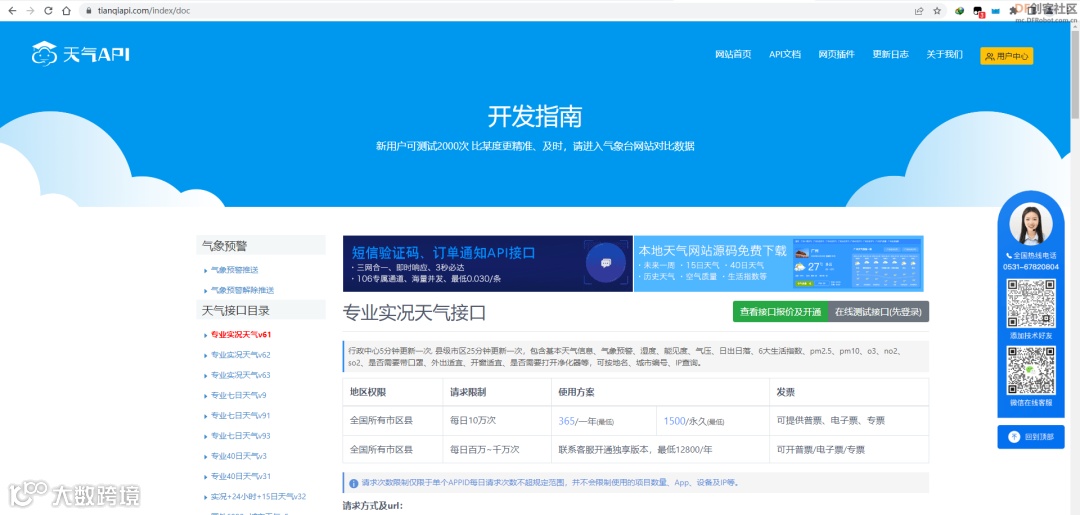Click the blue rectangle extension icon
The height and width of the screenshot is (515, 1080).
click(x=995, y=11)
